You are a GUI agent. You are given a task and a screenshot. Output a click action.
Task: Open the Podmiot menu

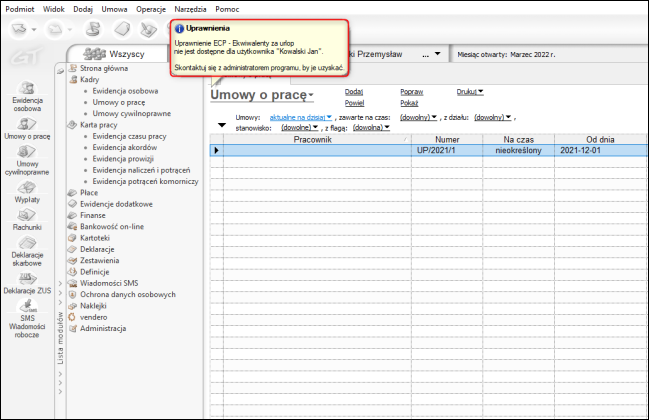19,9
